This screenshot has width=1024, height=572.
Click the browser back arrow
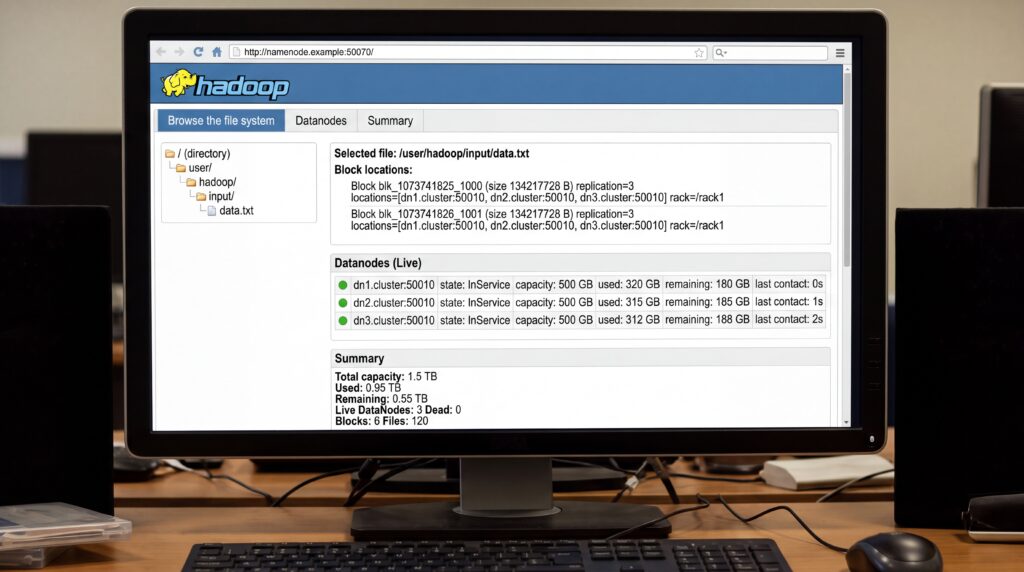click(x=161, y=52)
